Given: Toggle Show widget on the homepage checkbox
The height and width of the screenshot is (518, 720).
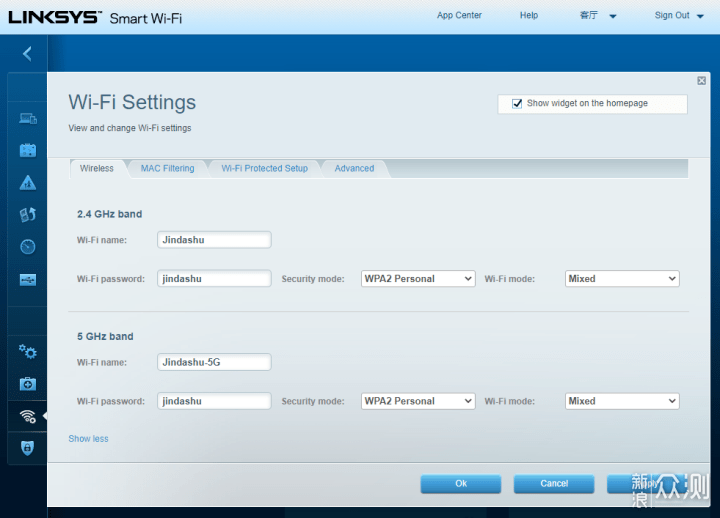Looking at the screenshot, I should [517, 103].
